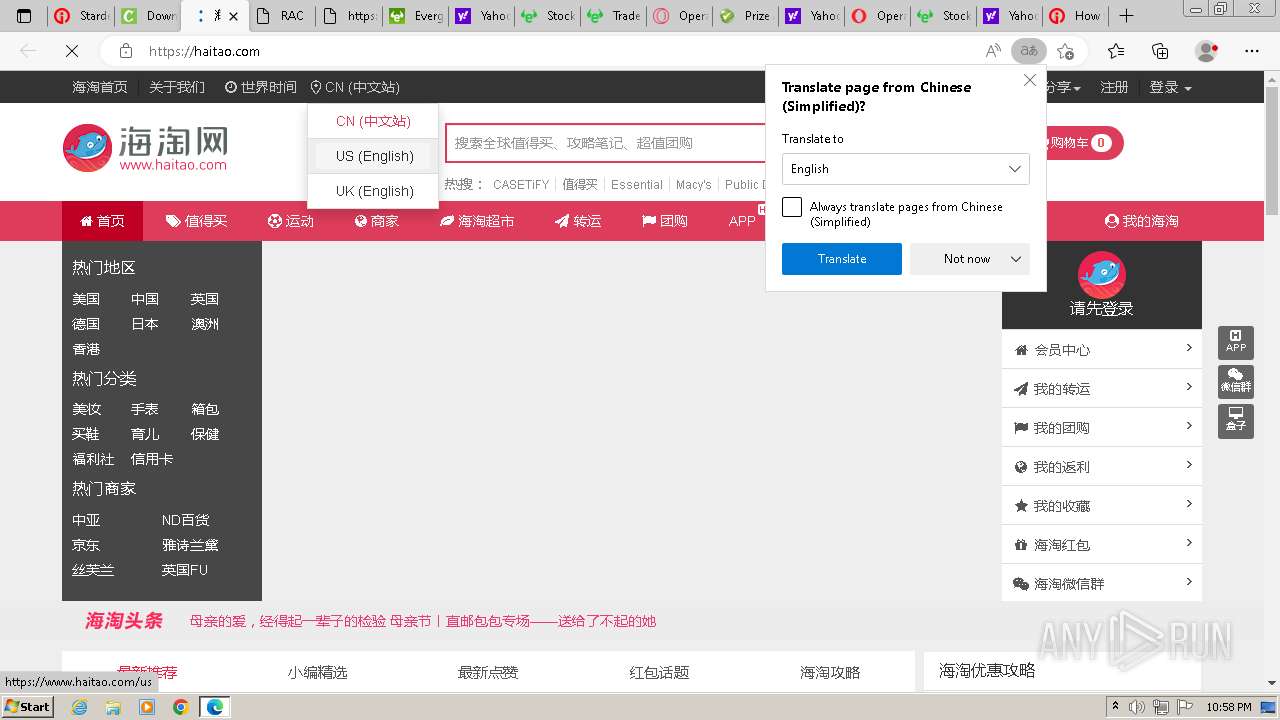Image resolution: width=1280 pixels, height=720 pixels.
Task: Expand the 会员中心 row
Action: pos(1101,350)
